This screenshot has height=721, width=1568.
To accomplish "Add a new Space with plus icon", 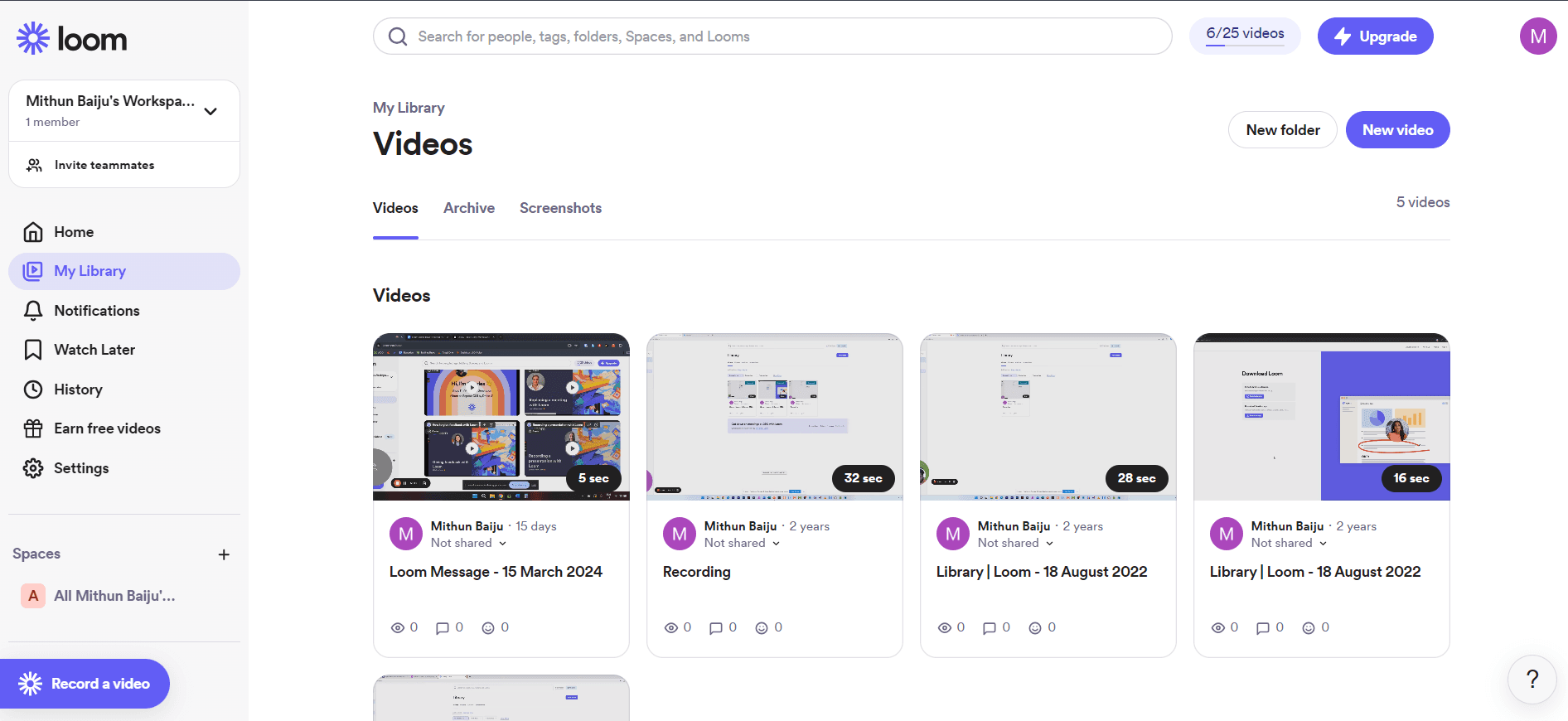I will (224, 554).
